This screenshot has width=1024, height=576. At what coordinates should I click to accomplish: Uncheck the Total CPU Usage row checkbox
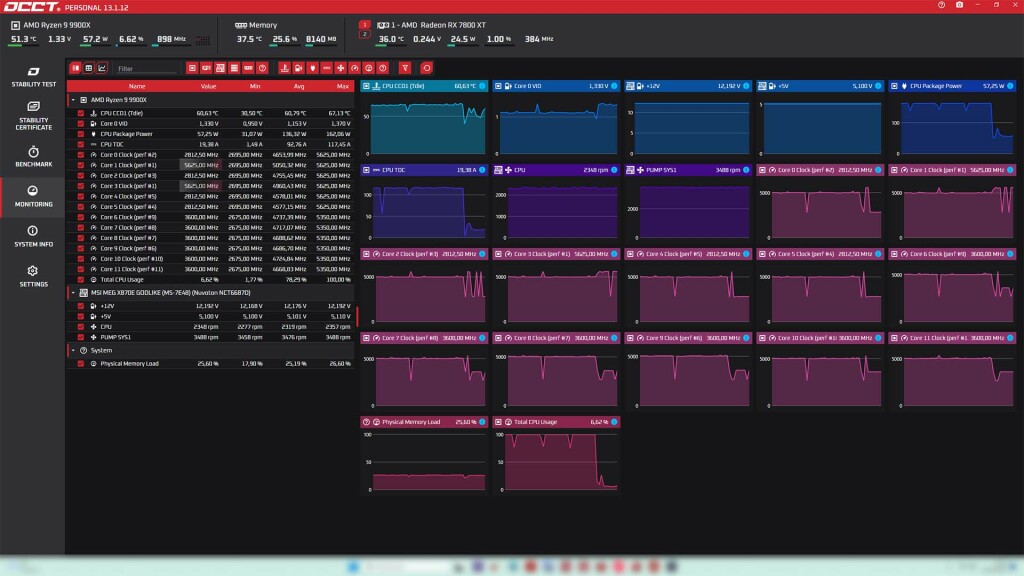(x=81, y=280)
